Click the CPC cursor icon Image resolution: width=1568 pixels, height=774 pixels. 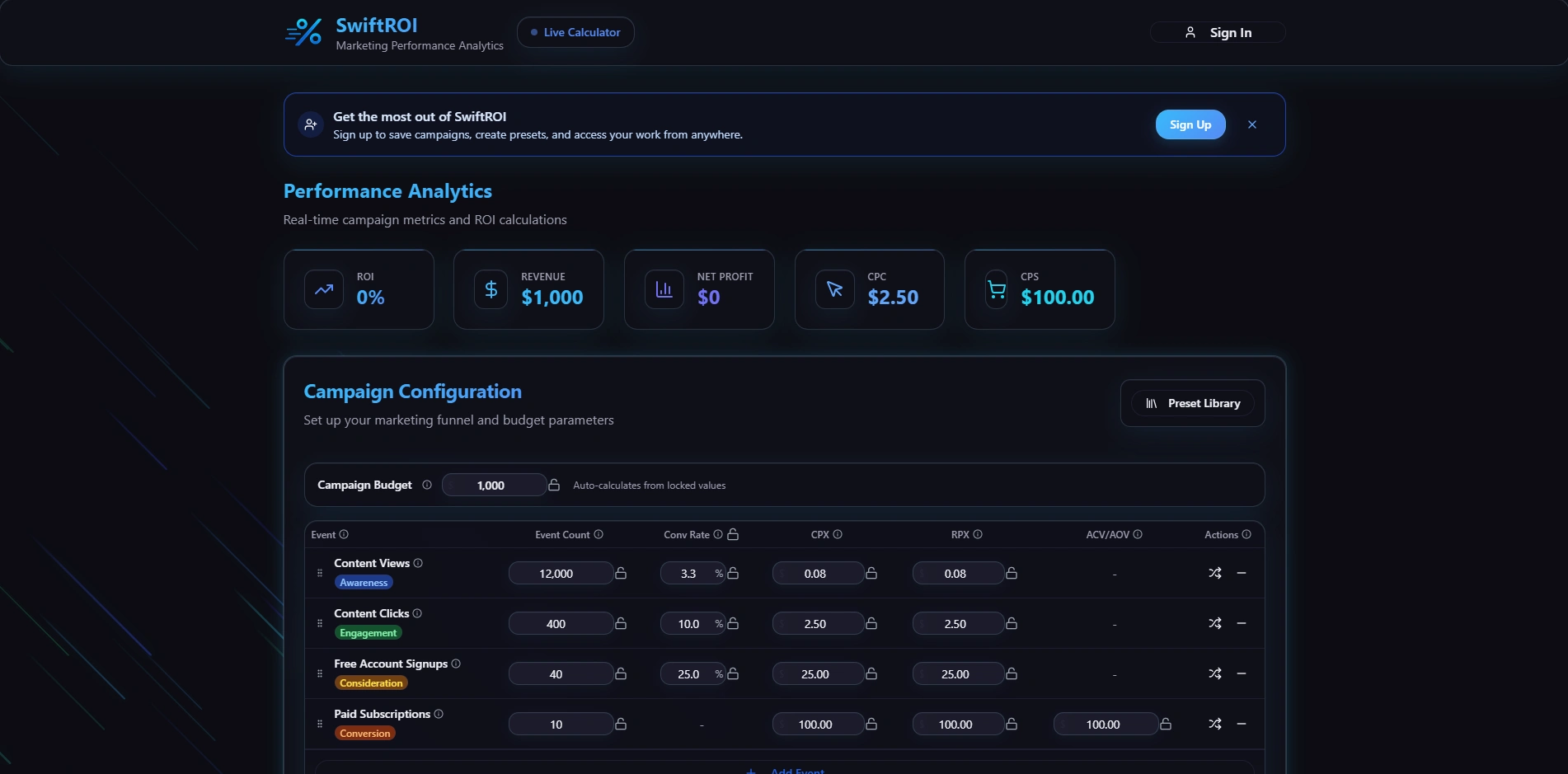pyautogui.click(x=834, y=289)
